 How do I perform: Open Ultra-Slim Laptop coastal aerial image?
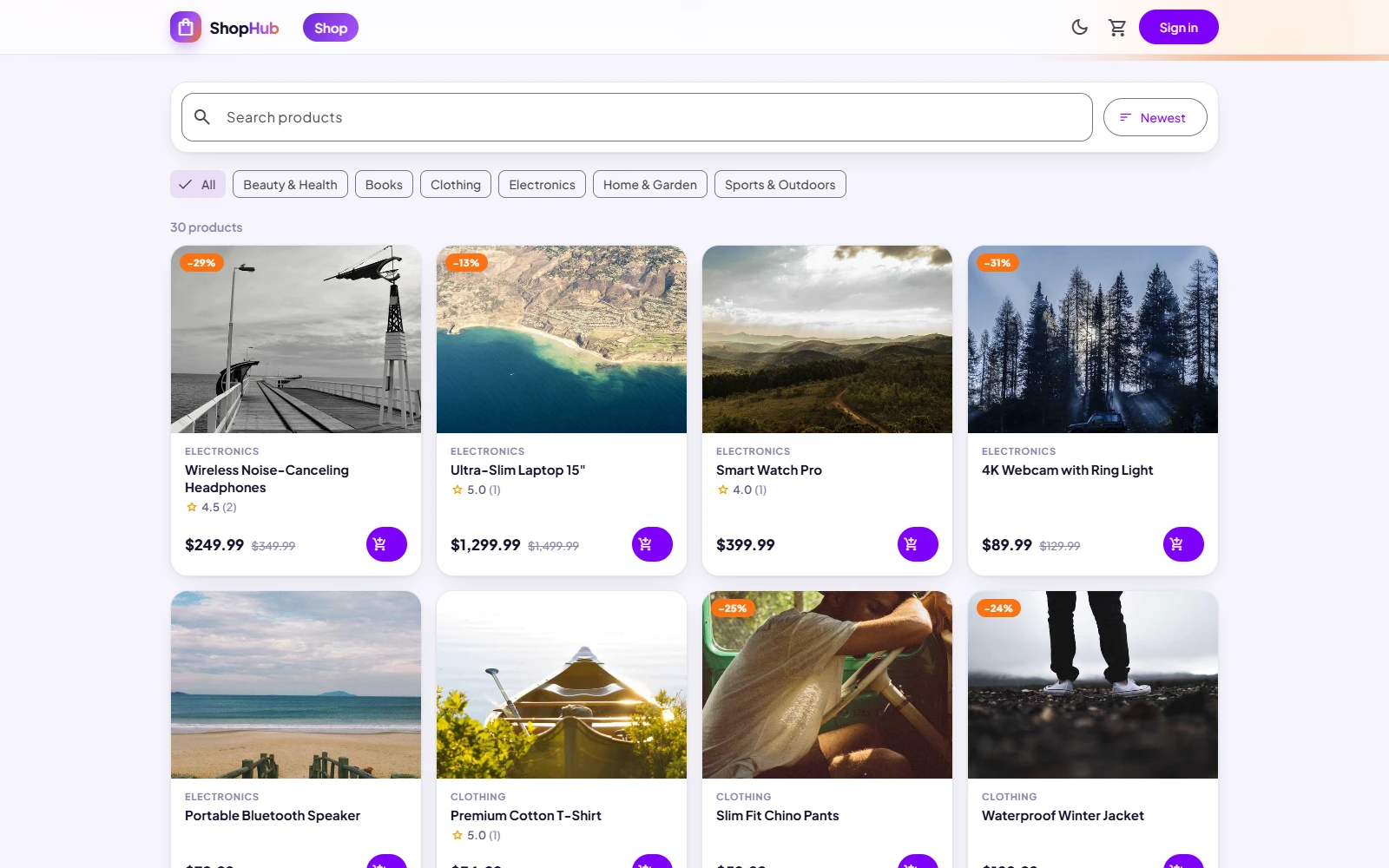[x=562, y=339]
